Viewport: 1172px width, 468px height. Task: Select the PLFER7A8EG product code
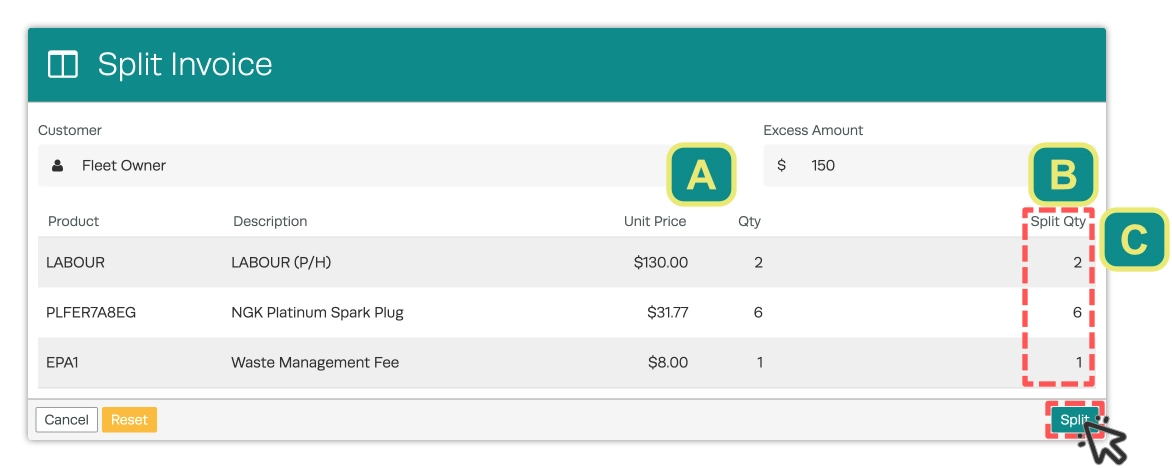click(x=91, y=312)
